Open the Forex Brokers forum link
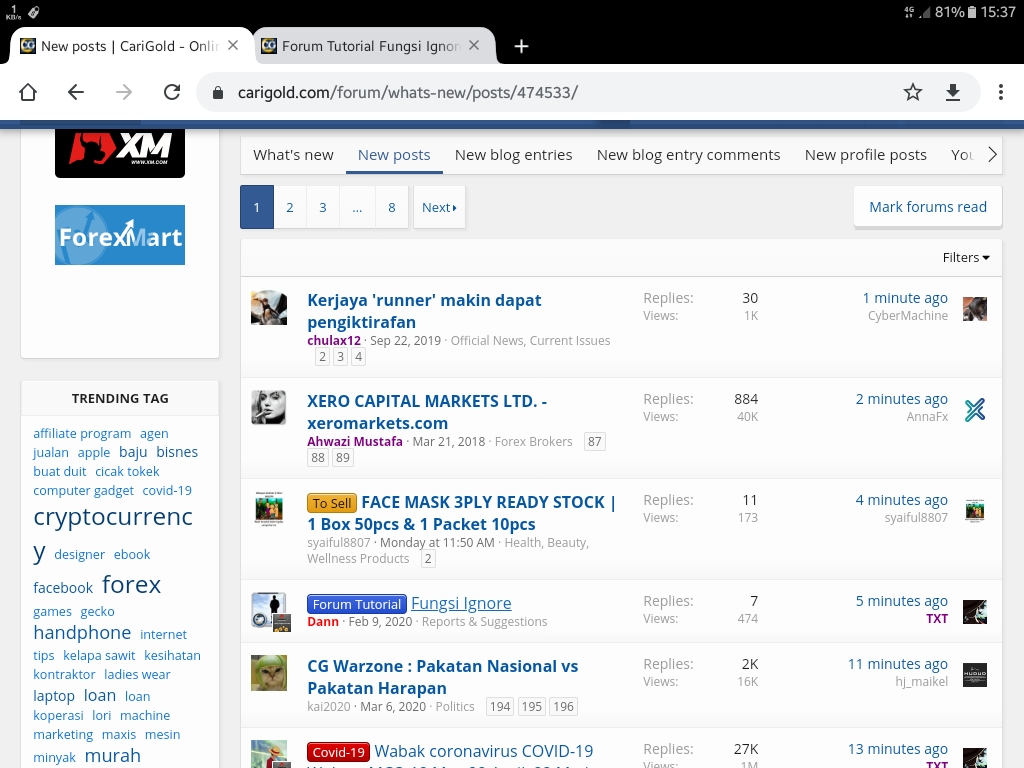Screen dimensions: 1024x768 pyautogui.click(x=534, y=441)
